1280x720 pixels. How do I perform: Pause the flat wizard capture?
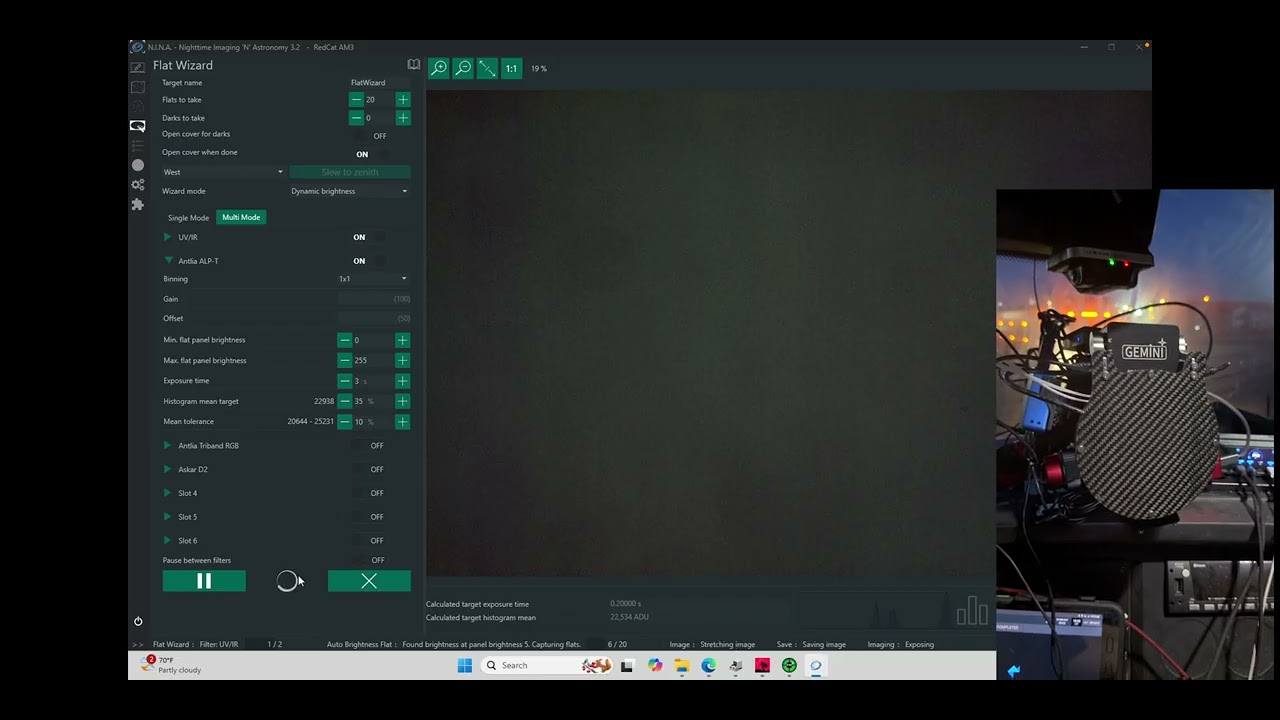click(x=204, y=581)
